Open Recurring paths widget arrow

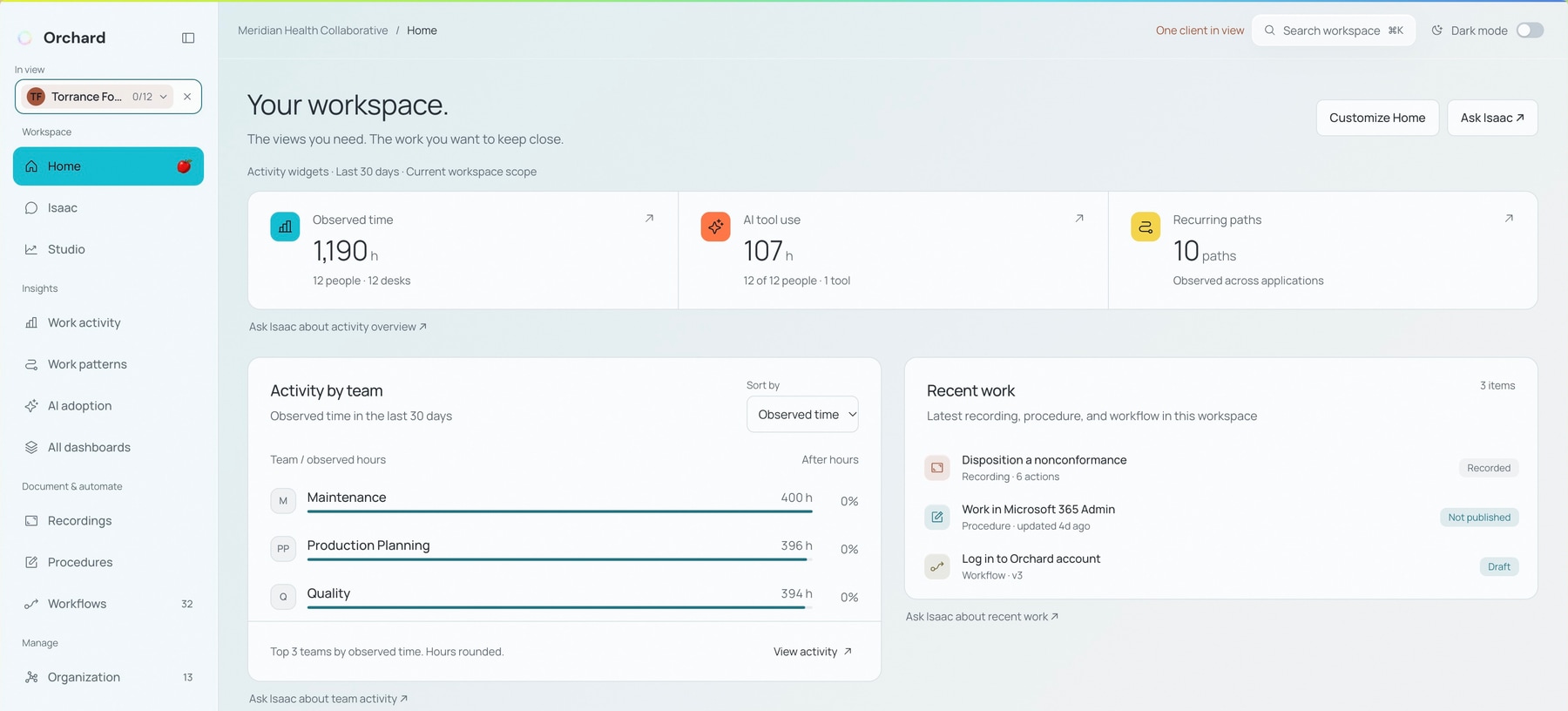1509,219
